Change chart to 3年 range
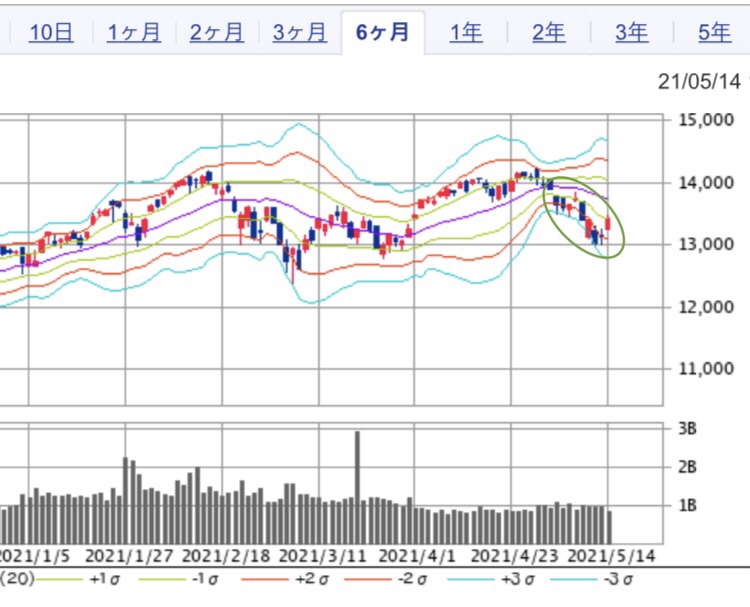750x607 pixels. tap(631, 33)
